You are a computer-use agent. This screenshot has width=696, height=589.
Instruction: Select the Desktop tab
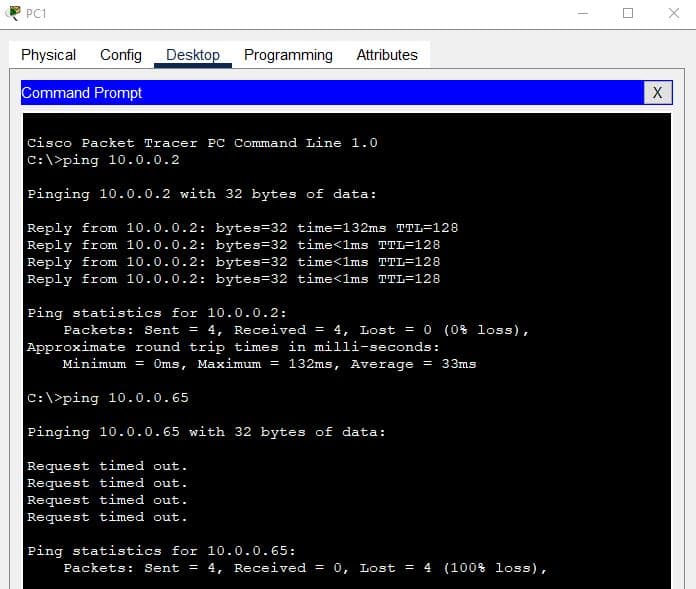tap(193, 55)
